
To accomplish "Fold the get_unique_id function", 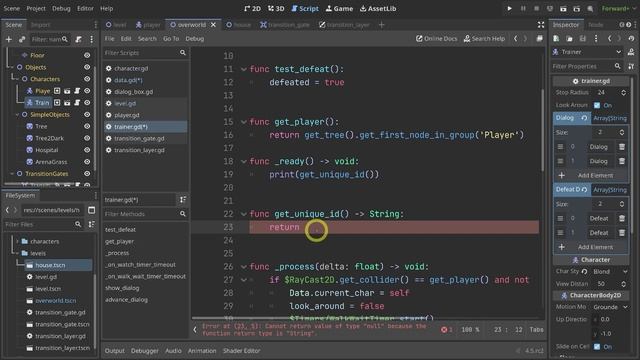I will [x=243, y=214].
